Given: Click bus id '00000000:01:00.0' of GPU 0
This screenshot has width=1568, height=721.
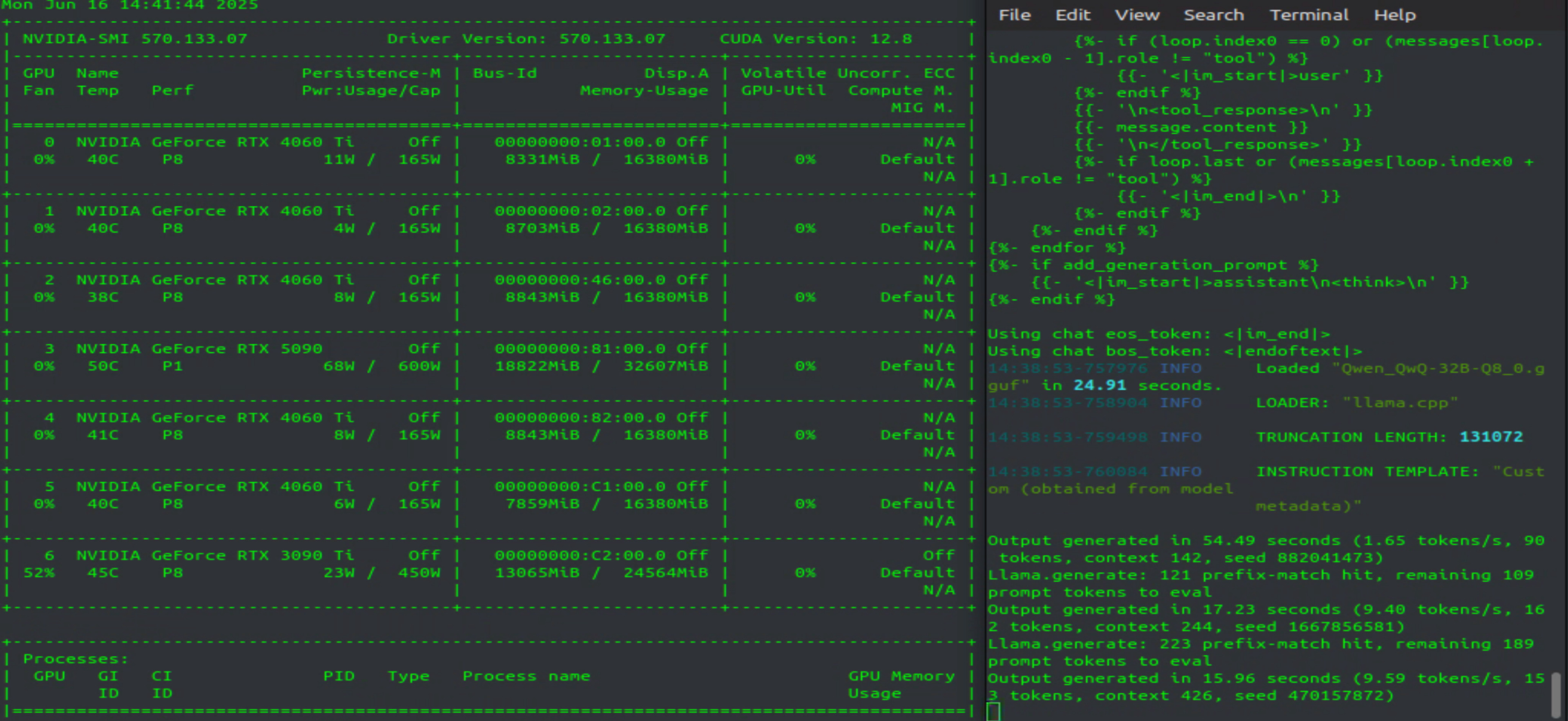Looking at the screenshot, I should 580,142.
